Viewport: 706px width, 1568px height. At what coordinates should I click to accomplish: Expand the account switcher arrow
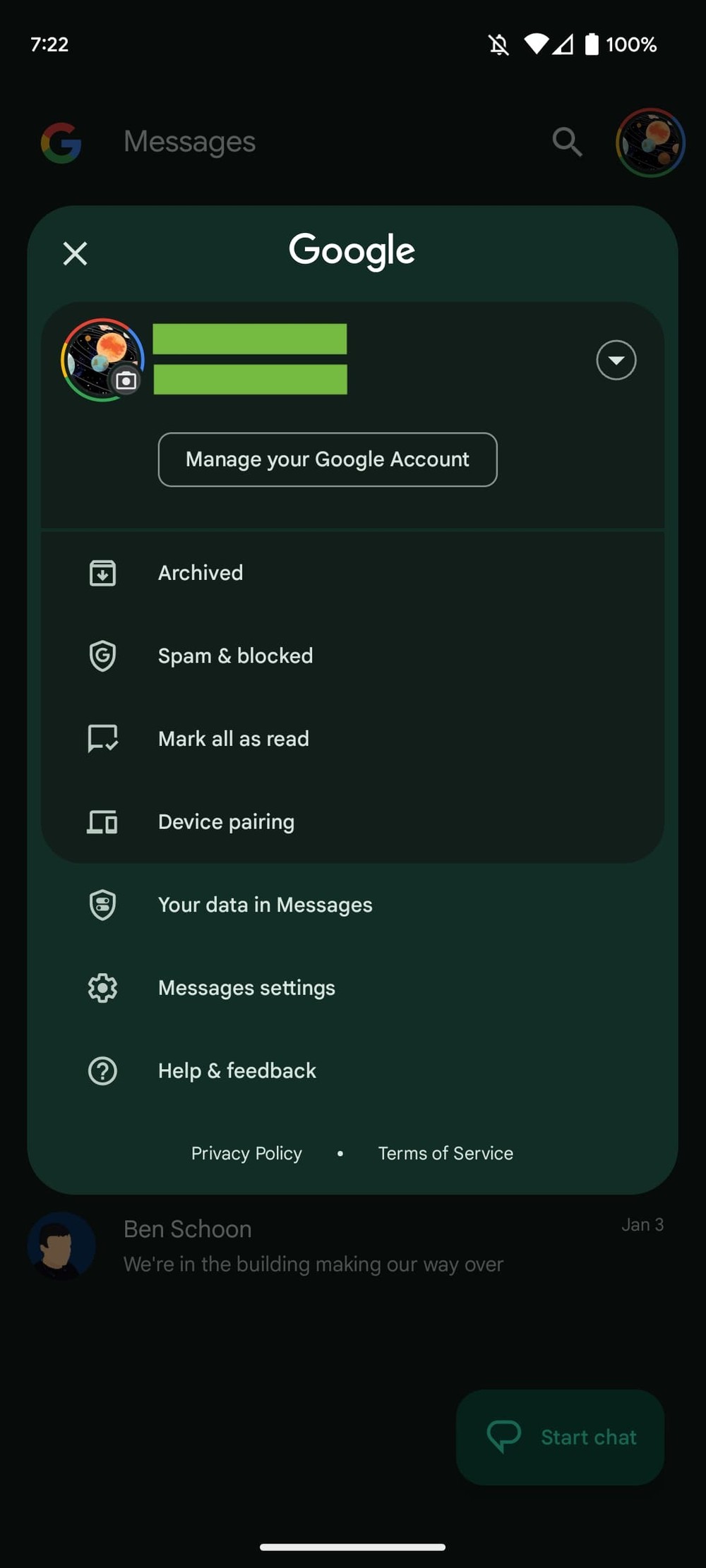point(616,361)
